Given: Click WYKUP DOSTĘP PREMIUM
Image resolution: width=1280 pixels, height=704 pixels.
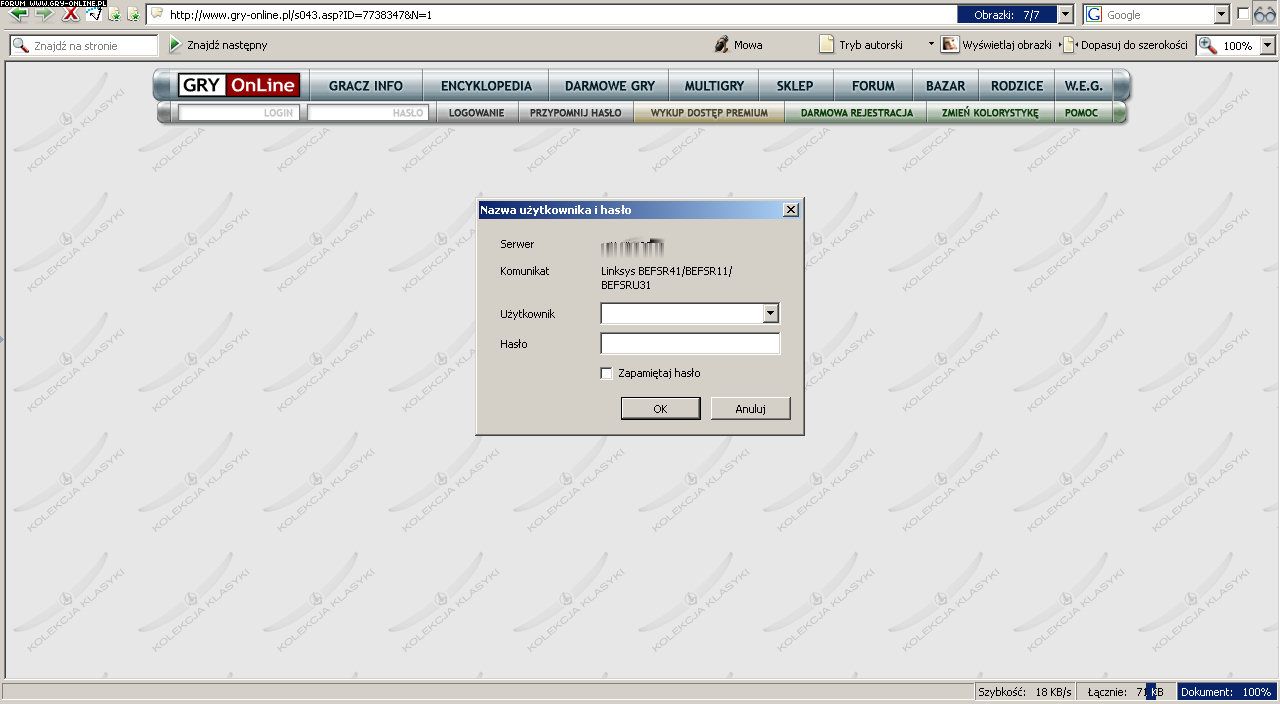Looking at the screenshot, I should click(x=709, y=113).
